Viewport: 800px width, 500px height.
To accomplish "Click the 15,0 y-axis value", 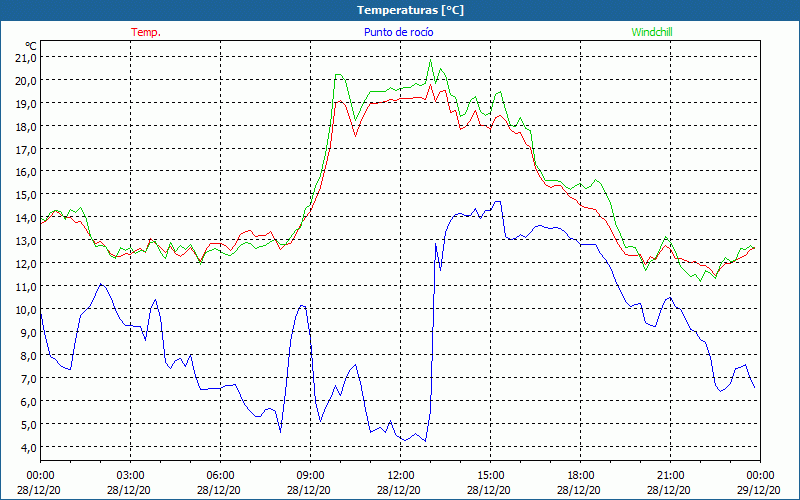I will coord(26,194).
